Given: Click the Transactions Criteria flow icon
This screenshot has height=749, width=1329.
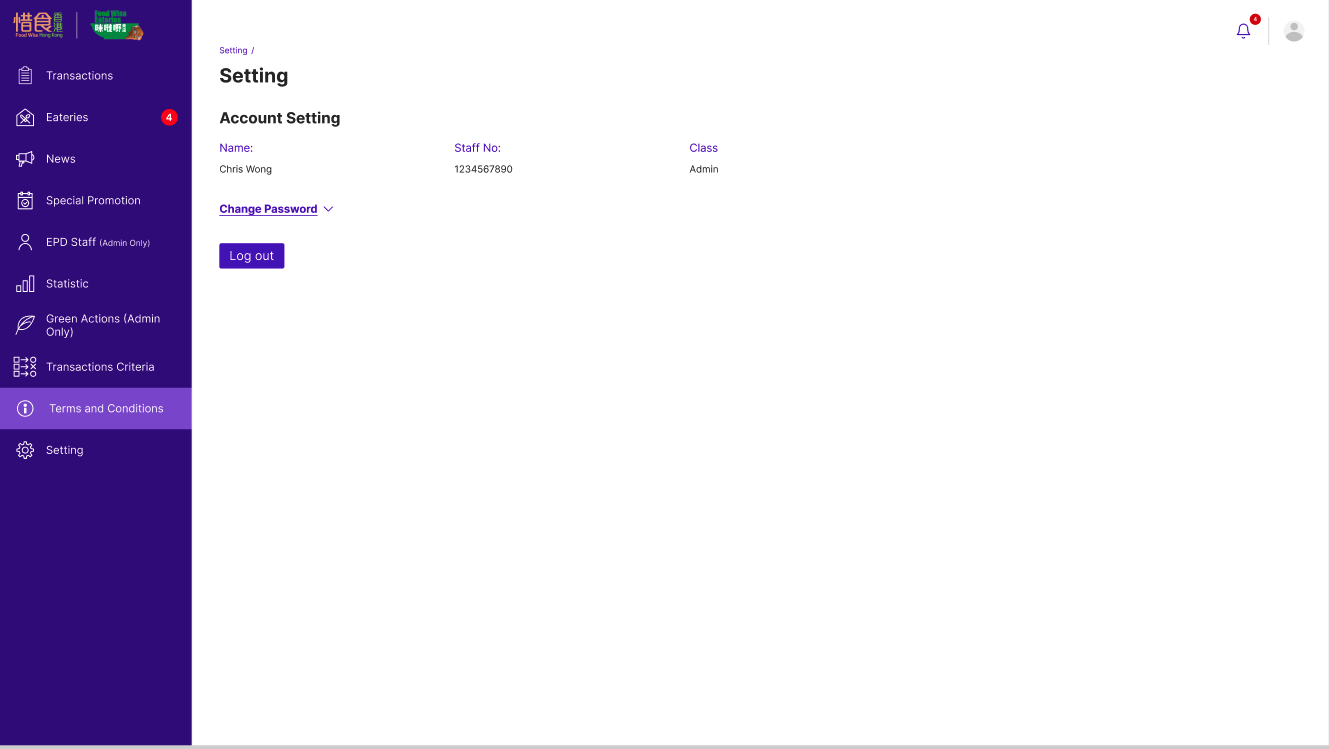Looking at the screenshot, I should (x=25, y=367).
